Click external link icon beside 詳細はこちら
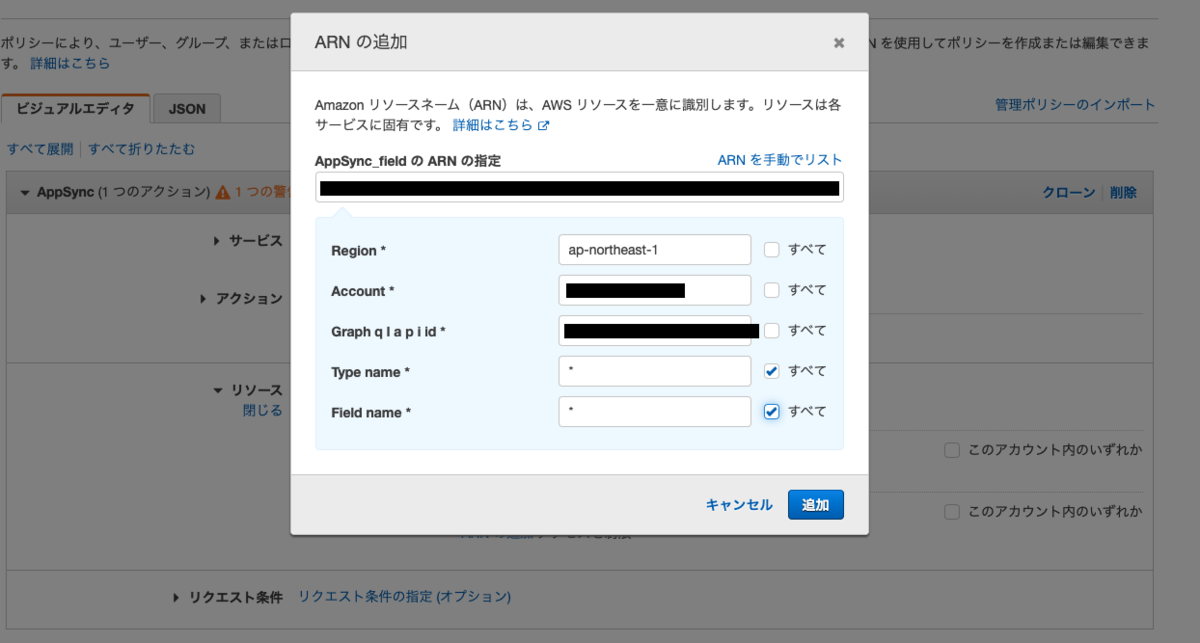The width and height of the screenshot is (1200, 643). [544, 126]
